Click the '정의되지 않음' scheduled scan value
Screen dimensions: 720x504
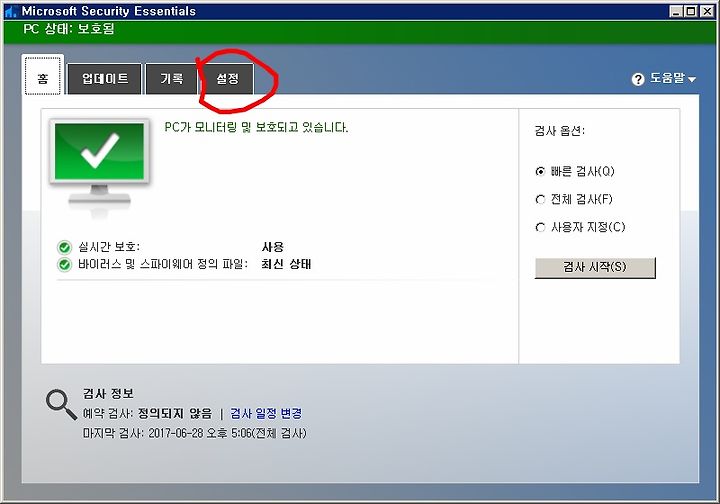tap(175, 414)
